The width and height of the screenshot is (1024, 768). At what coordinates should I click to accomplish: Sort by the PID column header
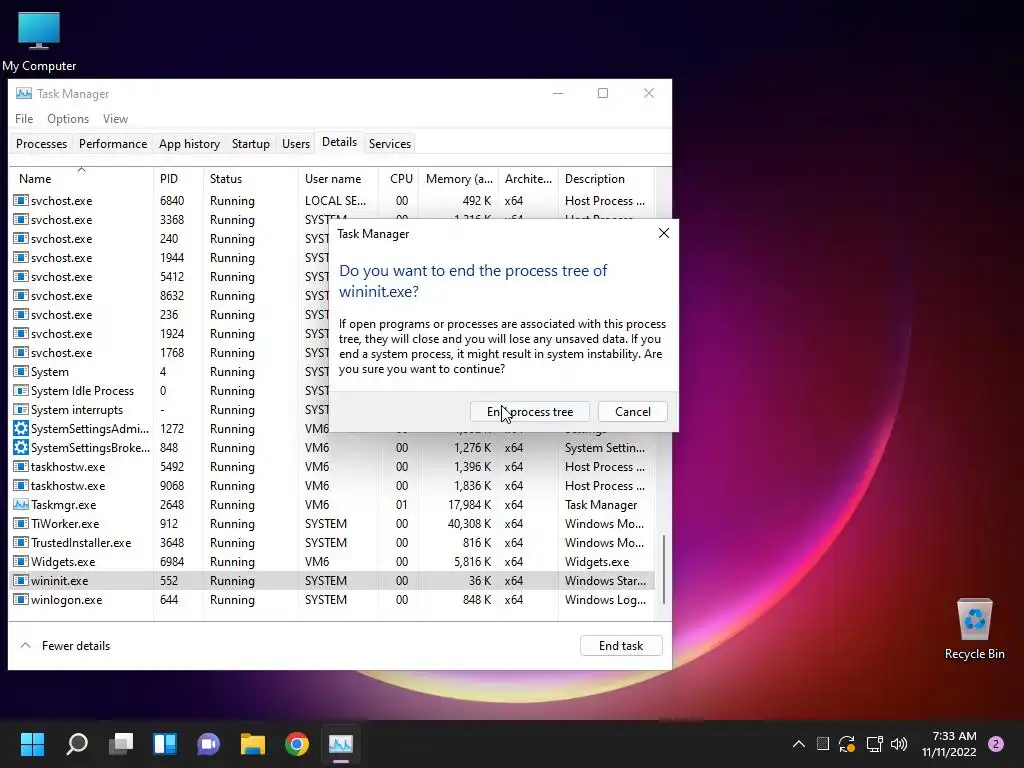[178, 179]
